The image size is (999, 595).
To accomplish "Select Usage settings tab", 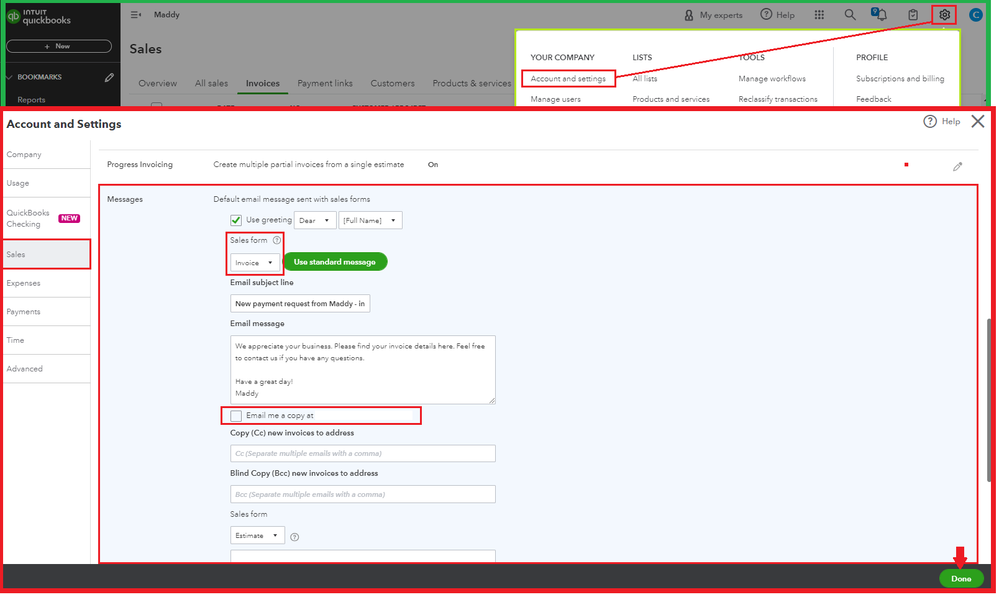I will pyautogui.click(x=46, y=183).
